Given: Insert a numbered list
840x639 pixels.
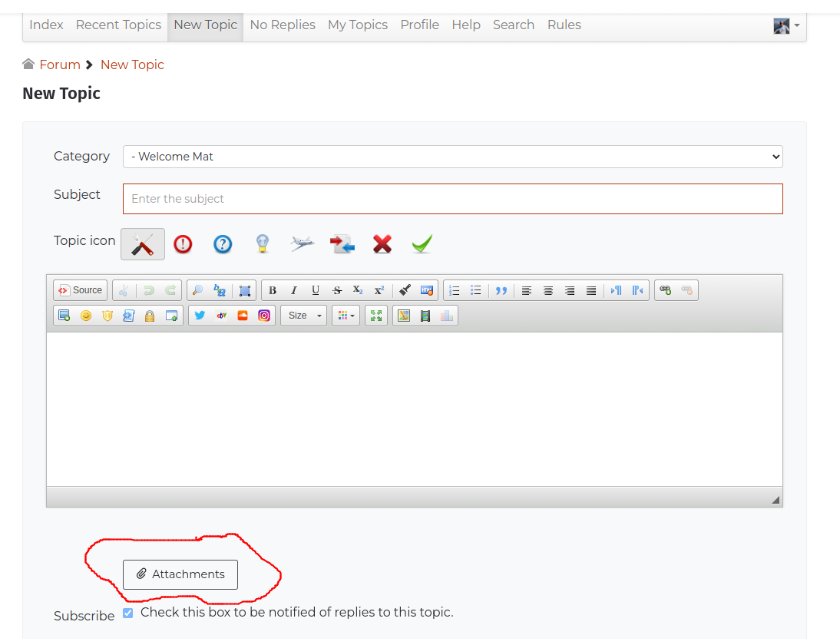Looking at the screenshot, I should point(454,291).
